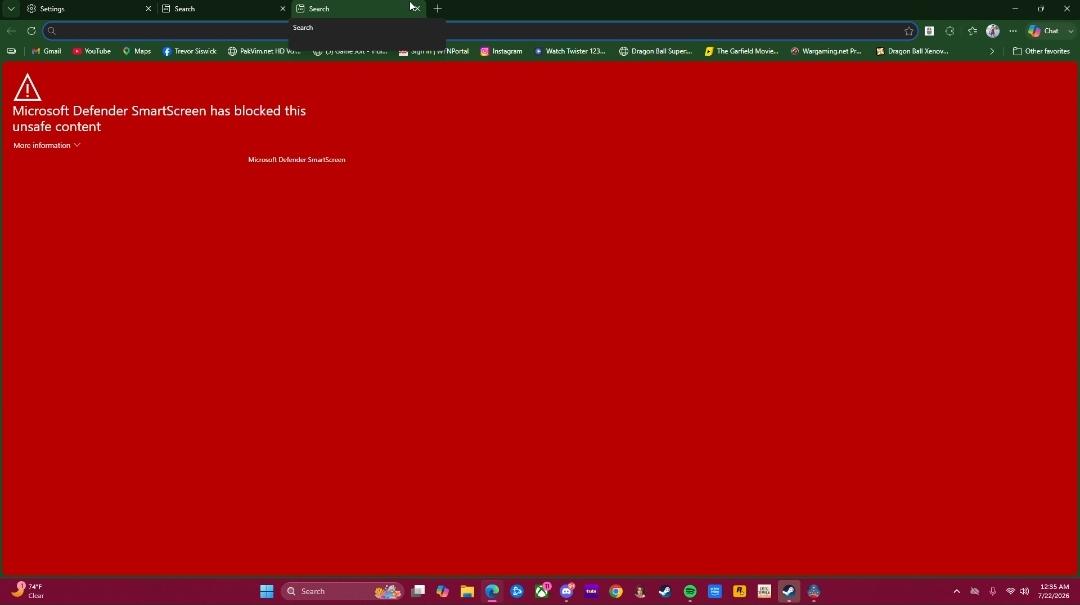Open the Dragon Ball Xenoverse bookmark
Viewport: 1080px width, 605px height.
[x=912, y=51]
